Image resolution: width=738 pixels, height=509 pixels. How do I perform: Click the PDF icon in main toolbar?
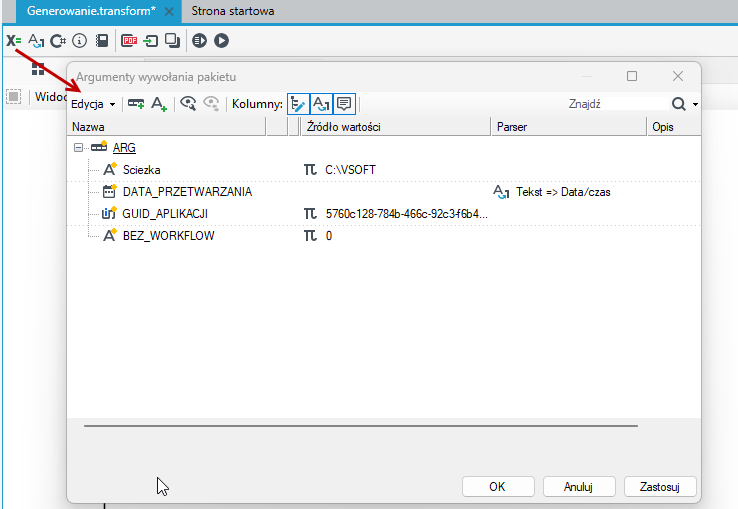[129, 41]
